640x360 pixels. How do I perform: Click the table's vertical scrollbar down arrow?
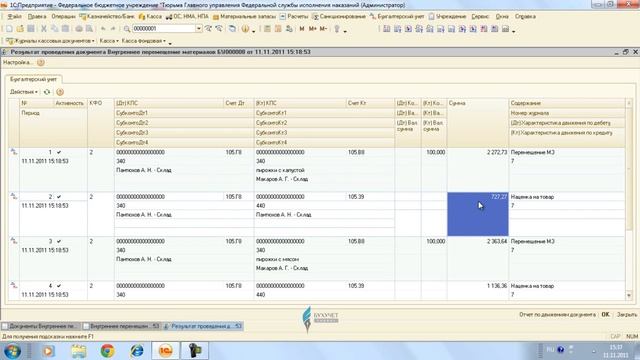[x=629, y=296]
